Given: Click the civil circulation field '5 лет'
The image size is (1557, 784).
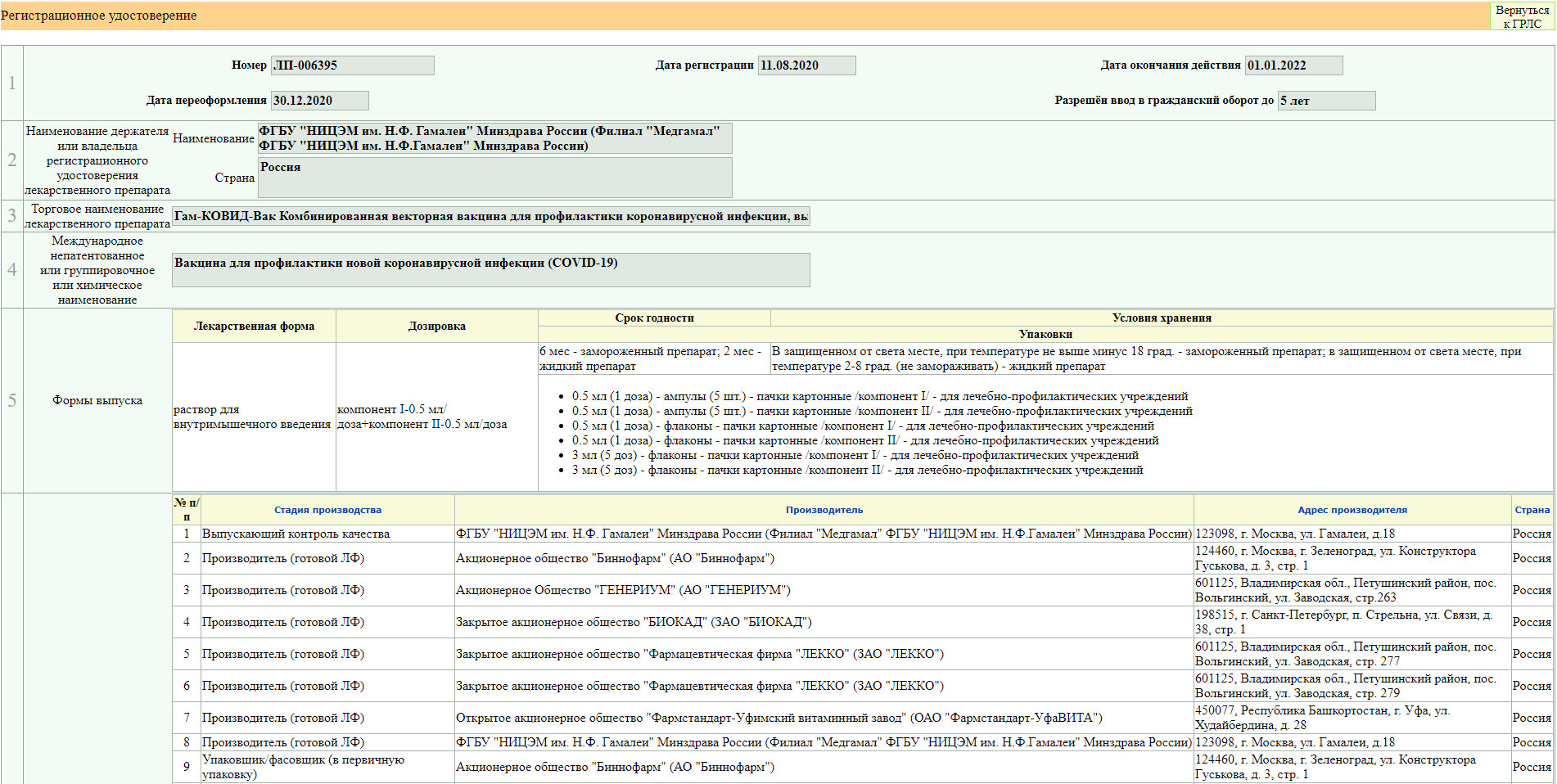Looking at the screenshot, I should pos(1326,101).
